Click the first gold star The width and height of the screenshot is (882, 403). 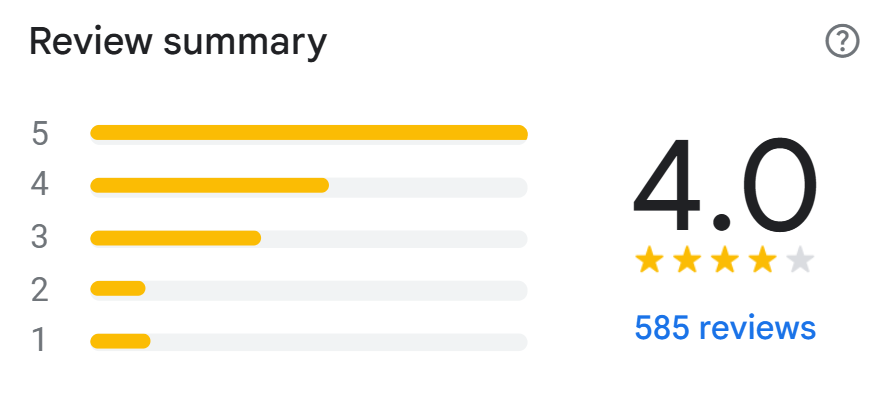click(x=650, y=261)
